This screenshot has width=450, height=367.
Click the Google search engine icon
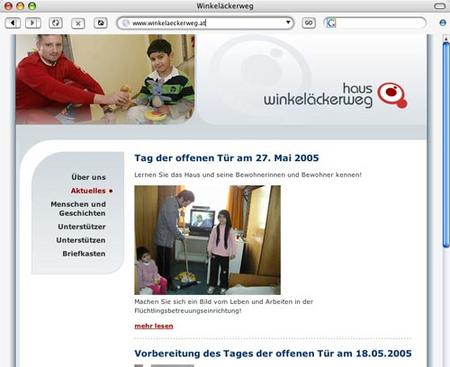[330, 23]
